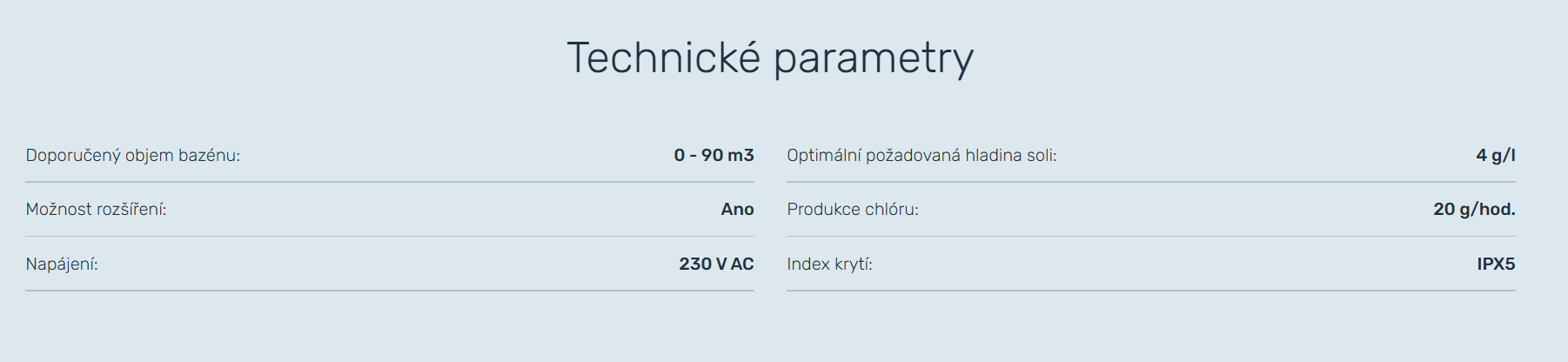This screenshot has height=362, width=1568.
Task: Click the "Možnost rozšíření:" label
Action: [96, 210]
